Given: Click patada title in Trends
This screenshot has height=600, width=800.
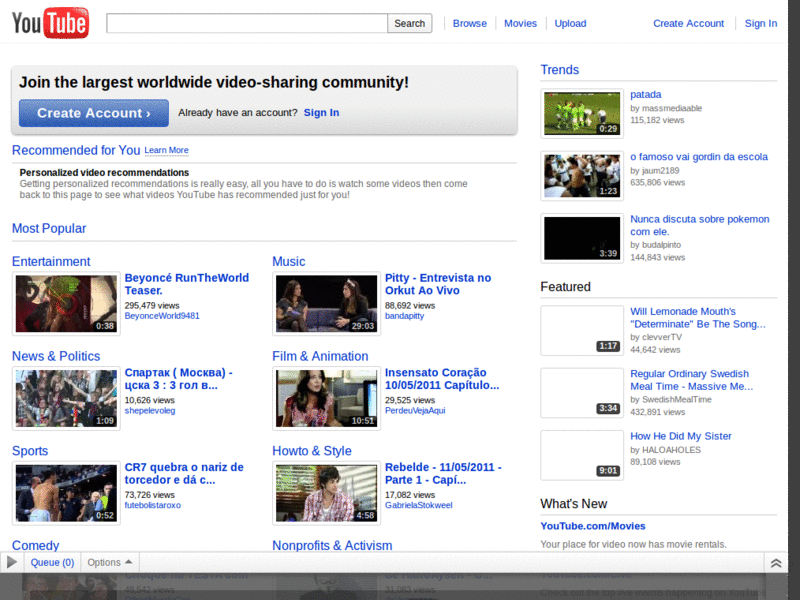Looking at the screenshot, I should point(645,94).
